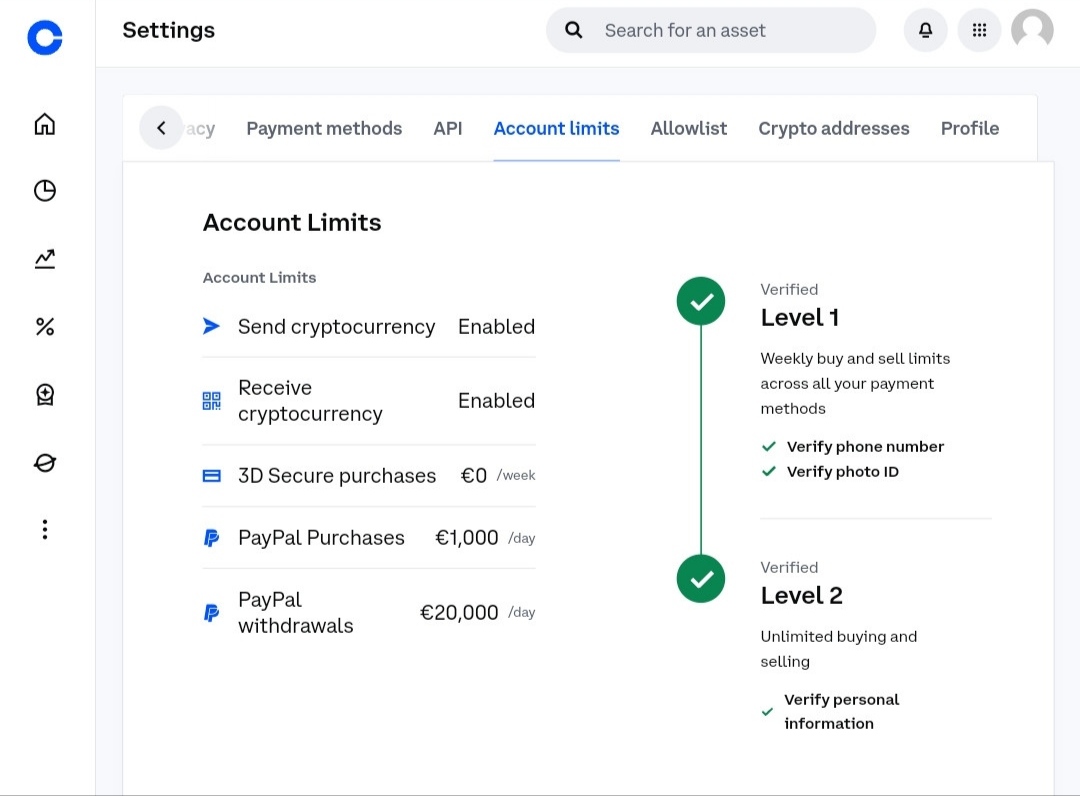Screen dimensions: 1080x796
Task: Go to Home via sidebar house icon
Action: click(x=45, y=124)
